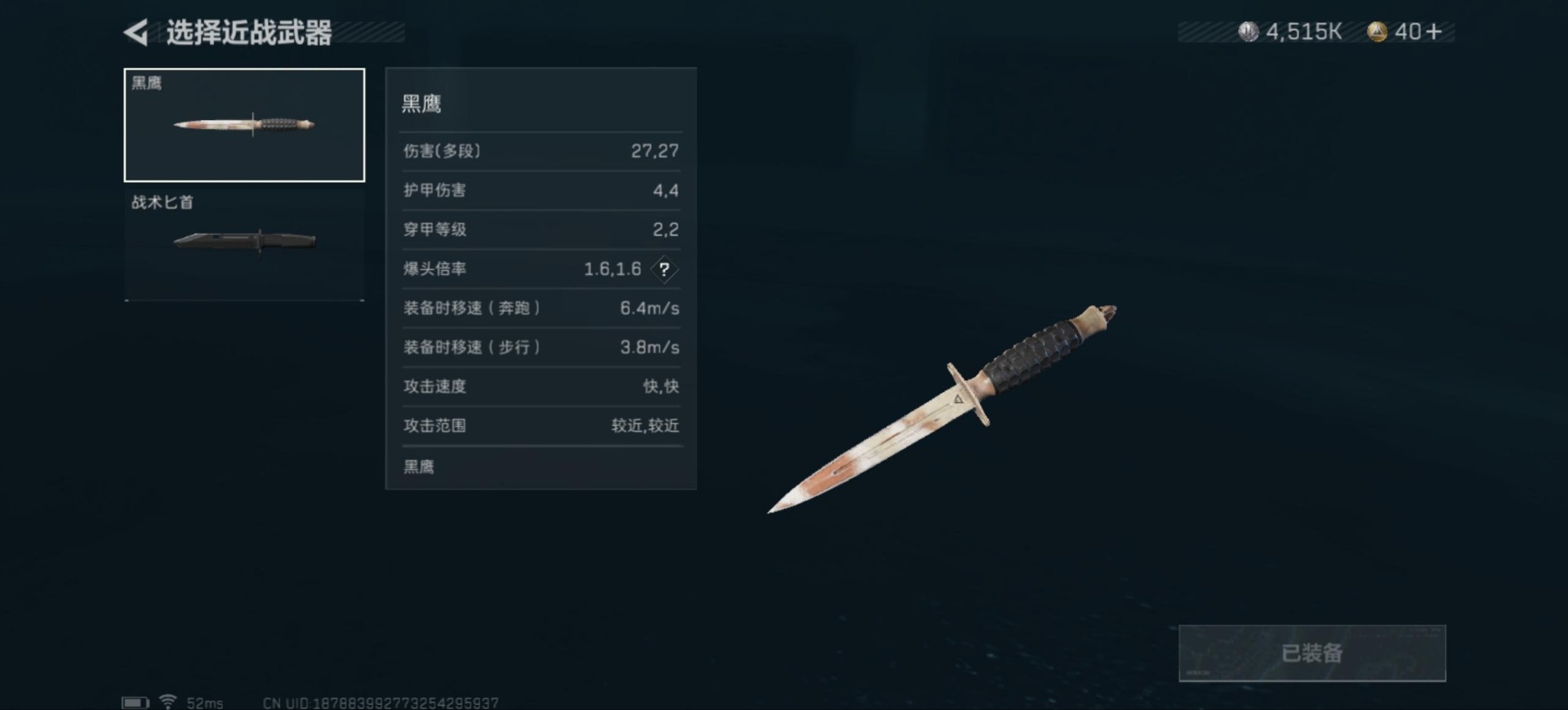This screenshot has width=1568, height=710.
Task: Click the gold currency coin icon
Action: (1377, 32)
